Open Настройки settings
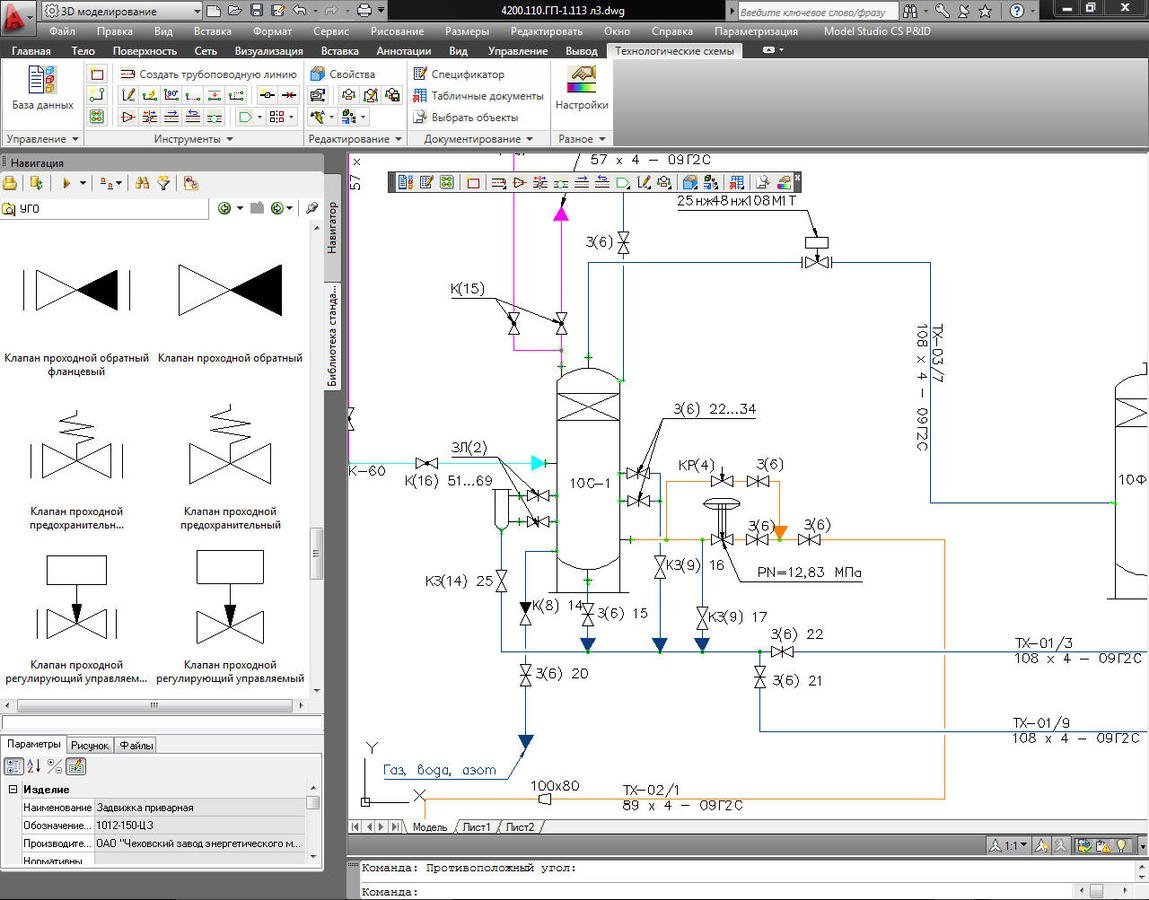 click(x=582, y=88)
